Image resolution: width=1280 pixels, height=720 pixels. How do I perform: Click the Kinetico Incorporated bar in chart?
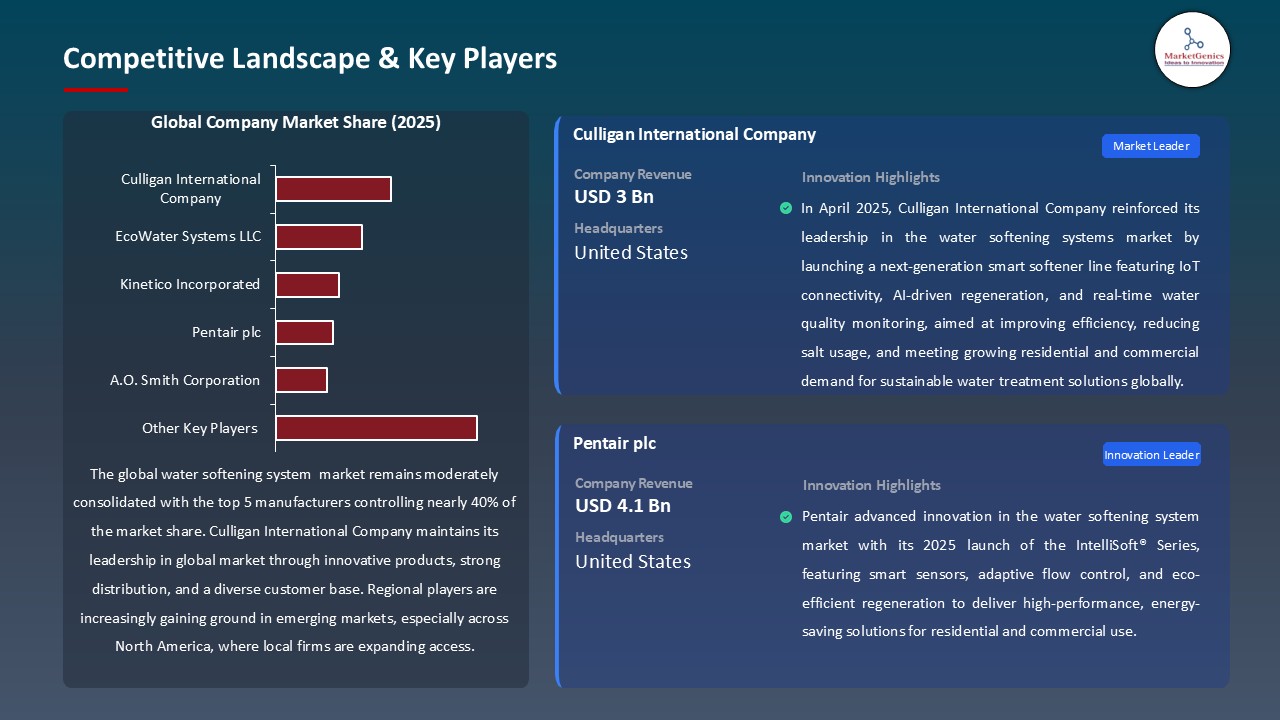(x=307, y=285)
